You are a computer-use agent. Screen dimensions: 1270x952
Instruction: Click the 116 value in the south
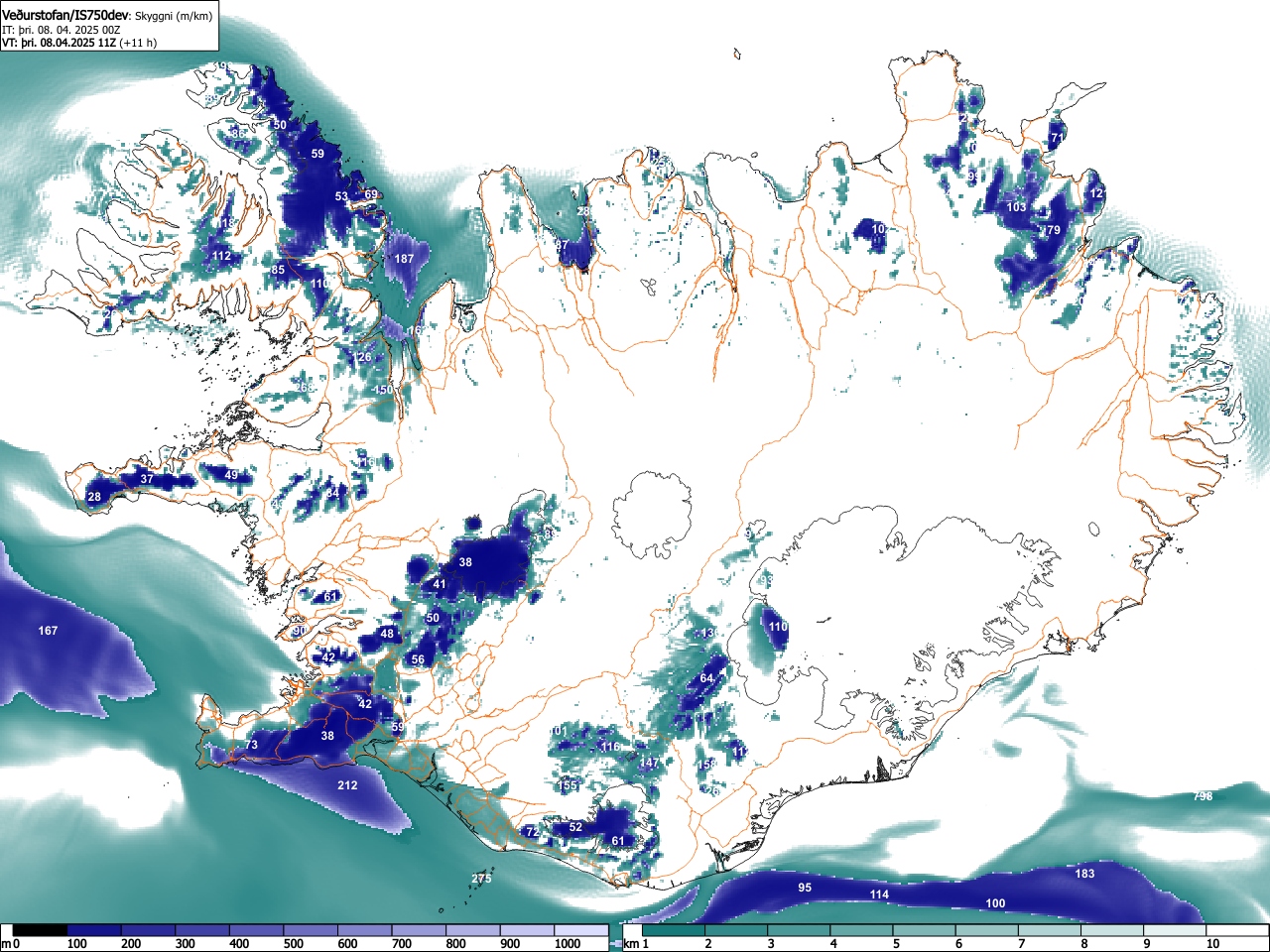click(x=610, y=747)
